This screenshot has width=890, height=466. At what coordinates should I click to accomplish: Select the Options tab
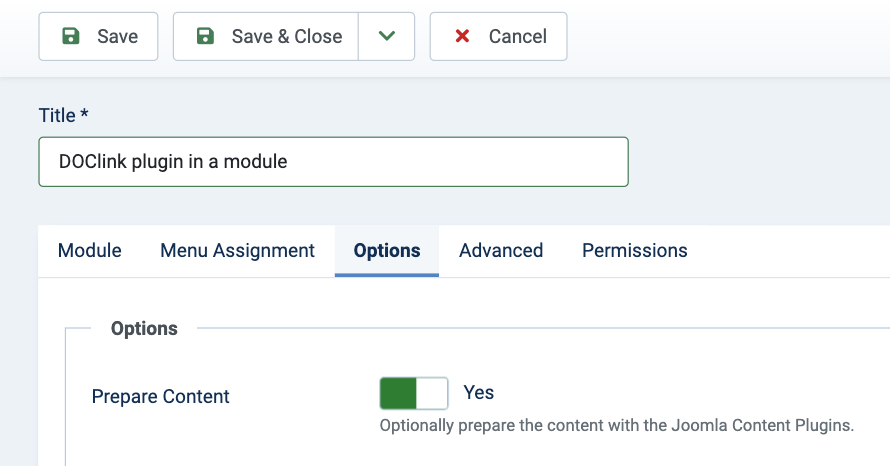387,251
